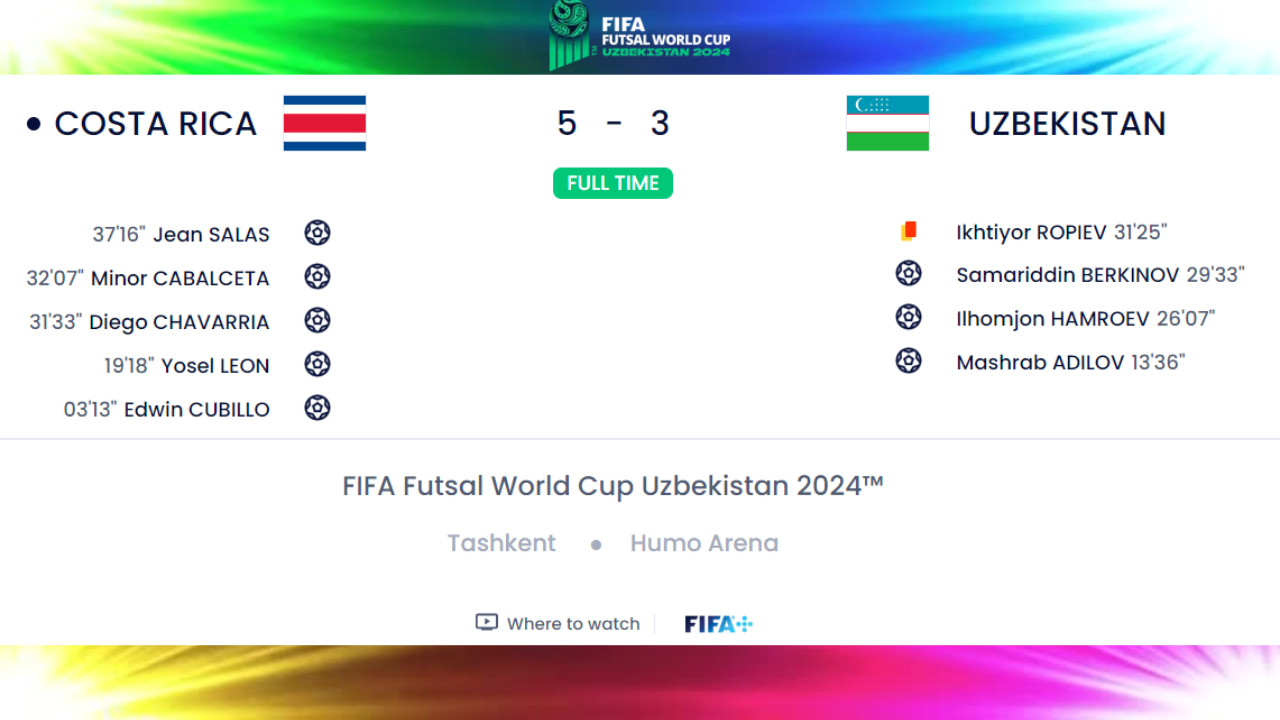Image resolution: width=1280 pixels, height=720 pixels.
Task: Click the goal ball icon beside Edwin CUBILLO
Action: click(x=317, y=408)
